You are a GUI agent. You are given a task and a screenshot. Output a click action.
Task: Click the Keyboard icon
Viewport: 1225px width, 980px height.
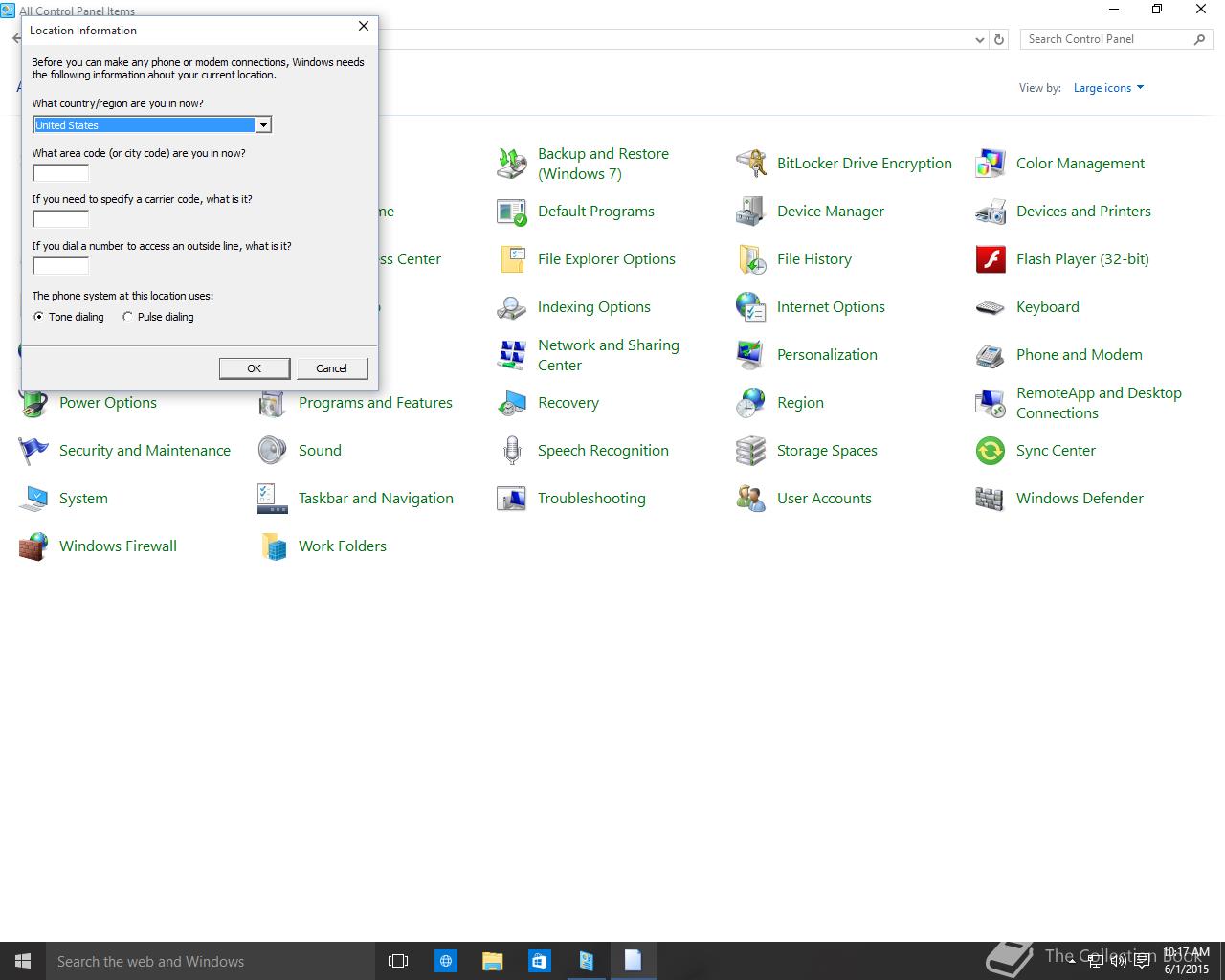[x=991, y=307]
